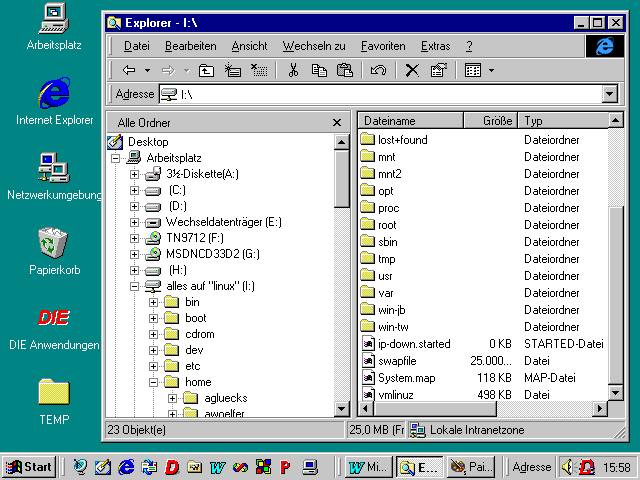Click the Paste clipboard icon
This screenshot has height=480, width=640.
click(x=345, y=71)
